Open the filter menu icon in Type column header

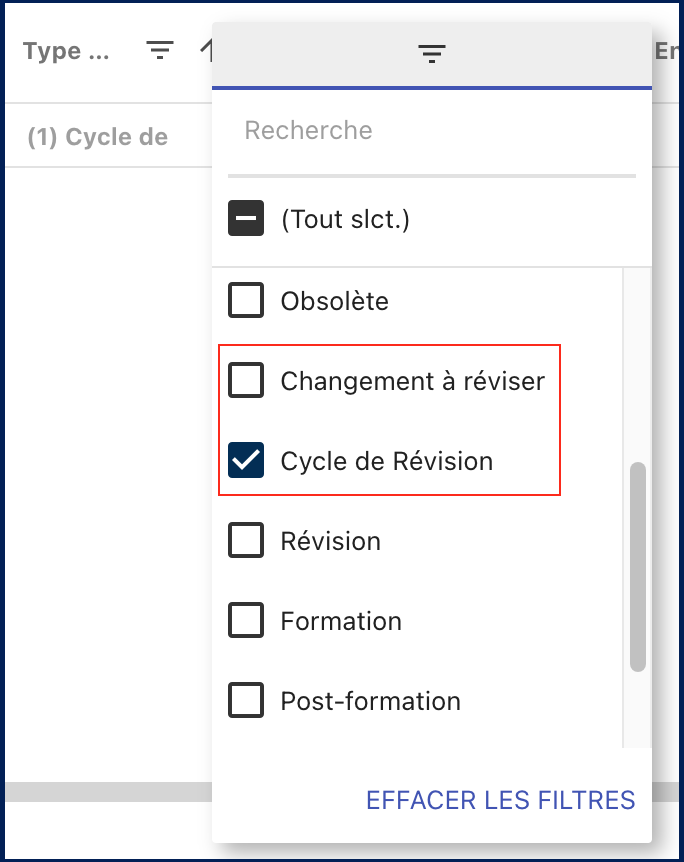coord(160,50)
